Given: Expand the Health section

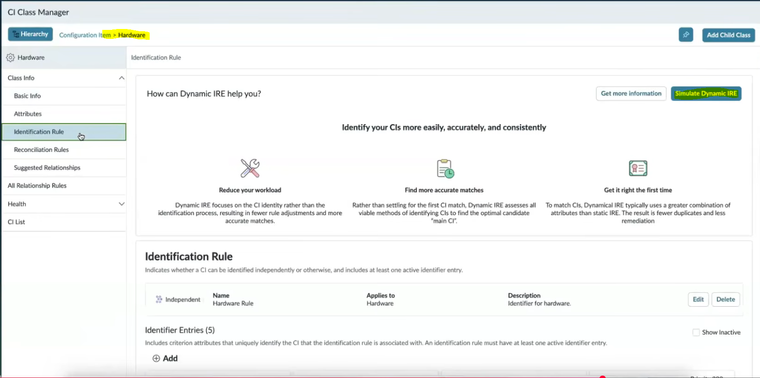Looking at the screenshot, I should click(121, 204).
